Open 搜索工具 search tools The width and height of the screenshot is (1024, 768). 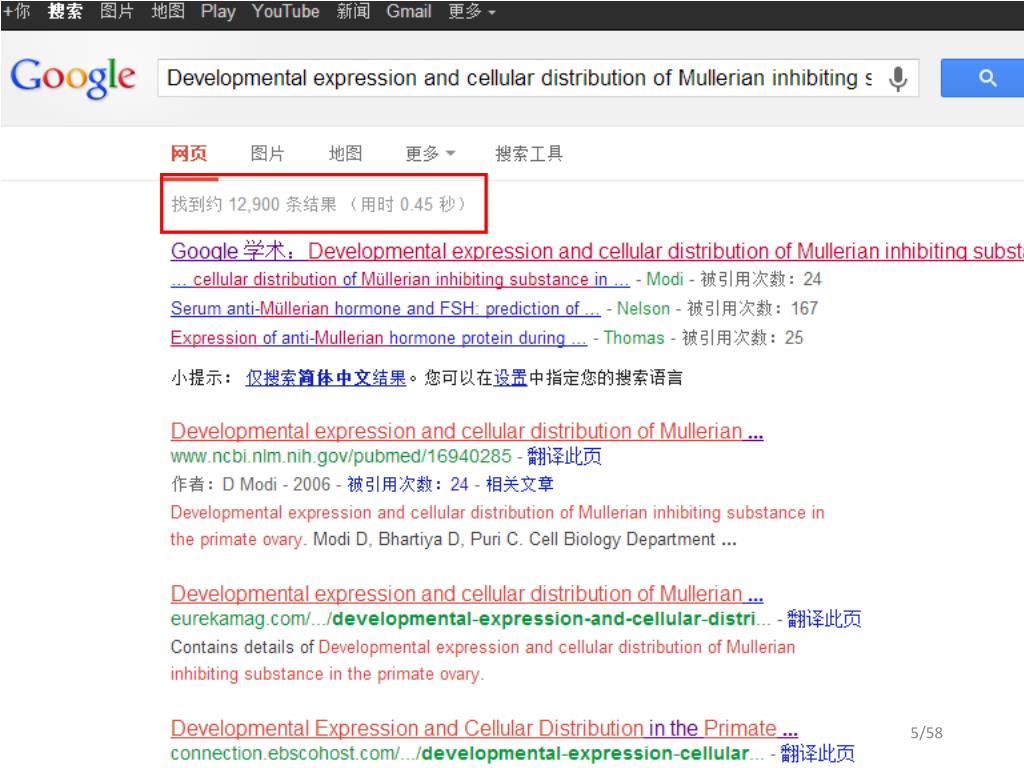tap(529, 153)
